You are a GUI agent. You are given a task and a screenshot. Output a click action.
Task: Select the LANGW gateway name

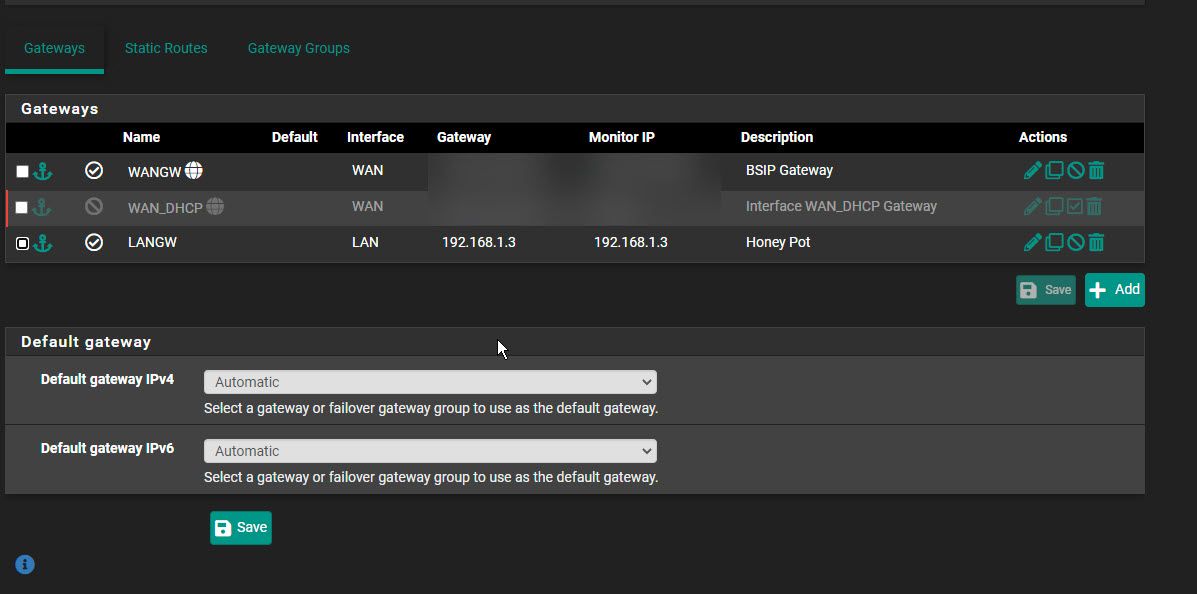click(153, 243)
